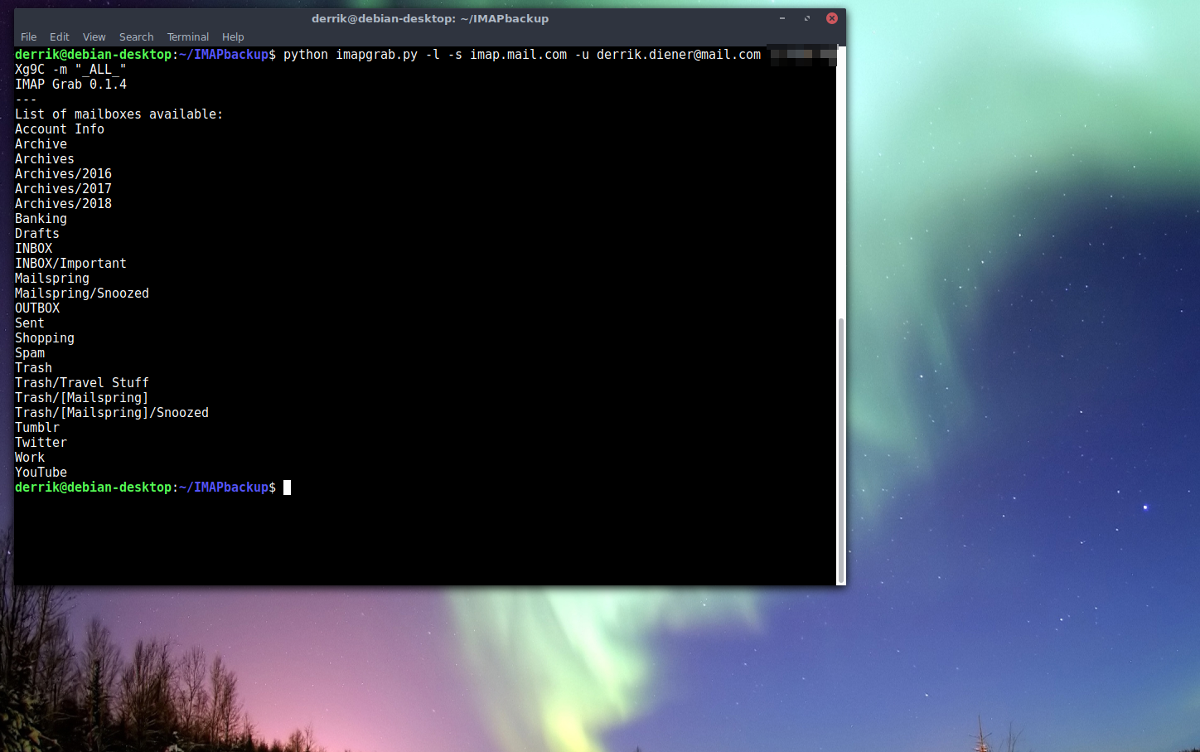Click the redacted password block in the command

pyautogui.click(x=805, y=56)
